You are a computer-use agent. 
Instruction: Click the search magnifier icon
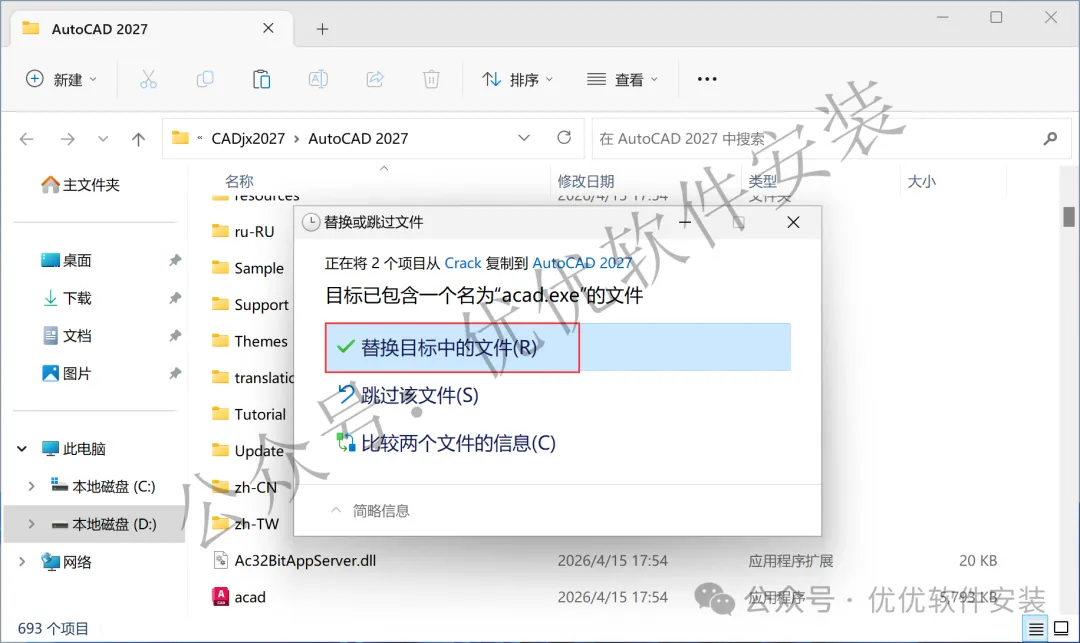tap(1050, 138)
